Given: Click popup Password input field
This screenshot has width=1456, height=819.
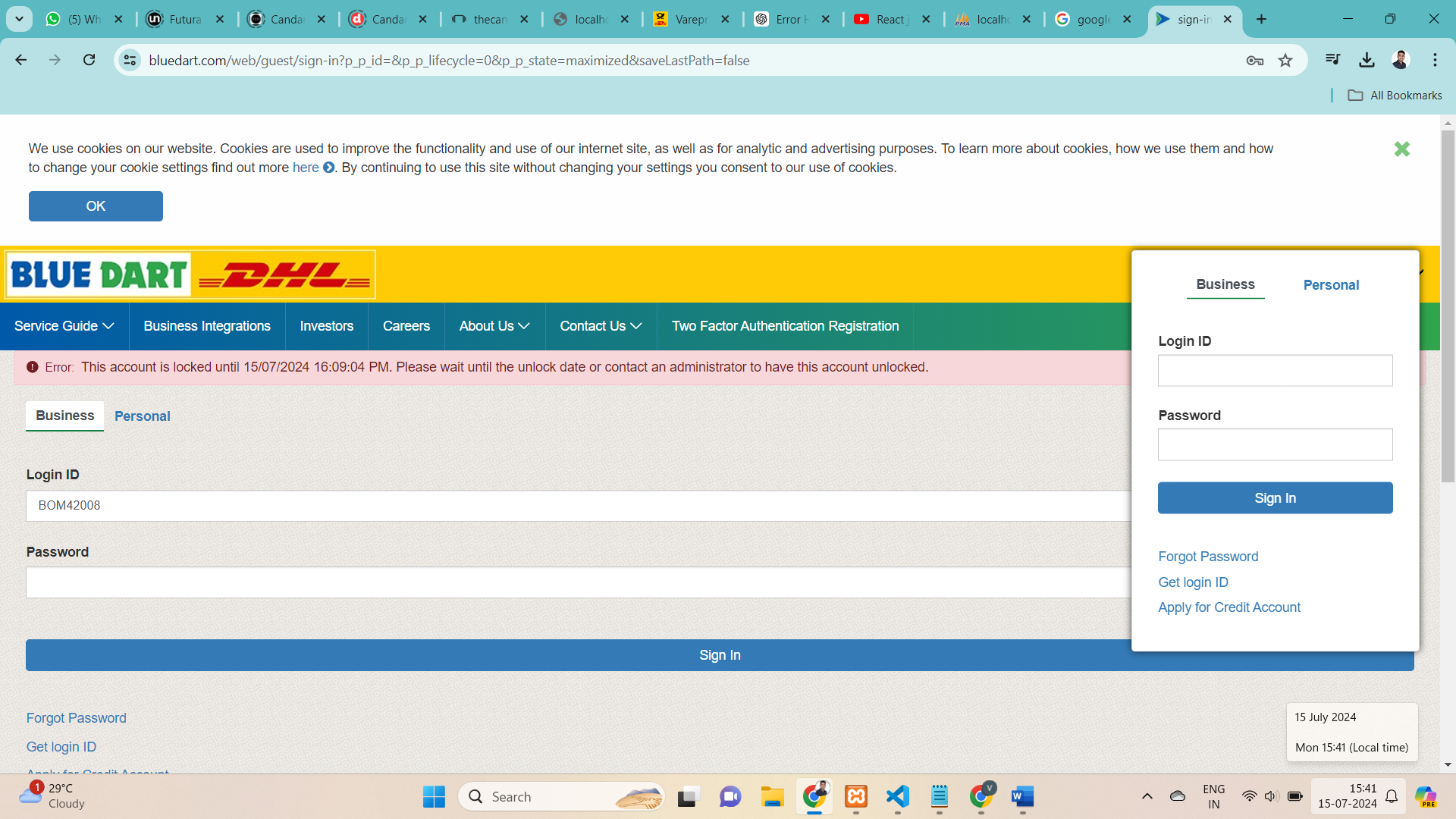Looking at the screenshot, I should click(1275, 444).
